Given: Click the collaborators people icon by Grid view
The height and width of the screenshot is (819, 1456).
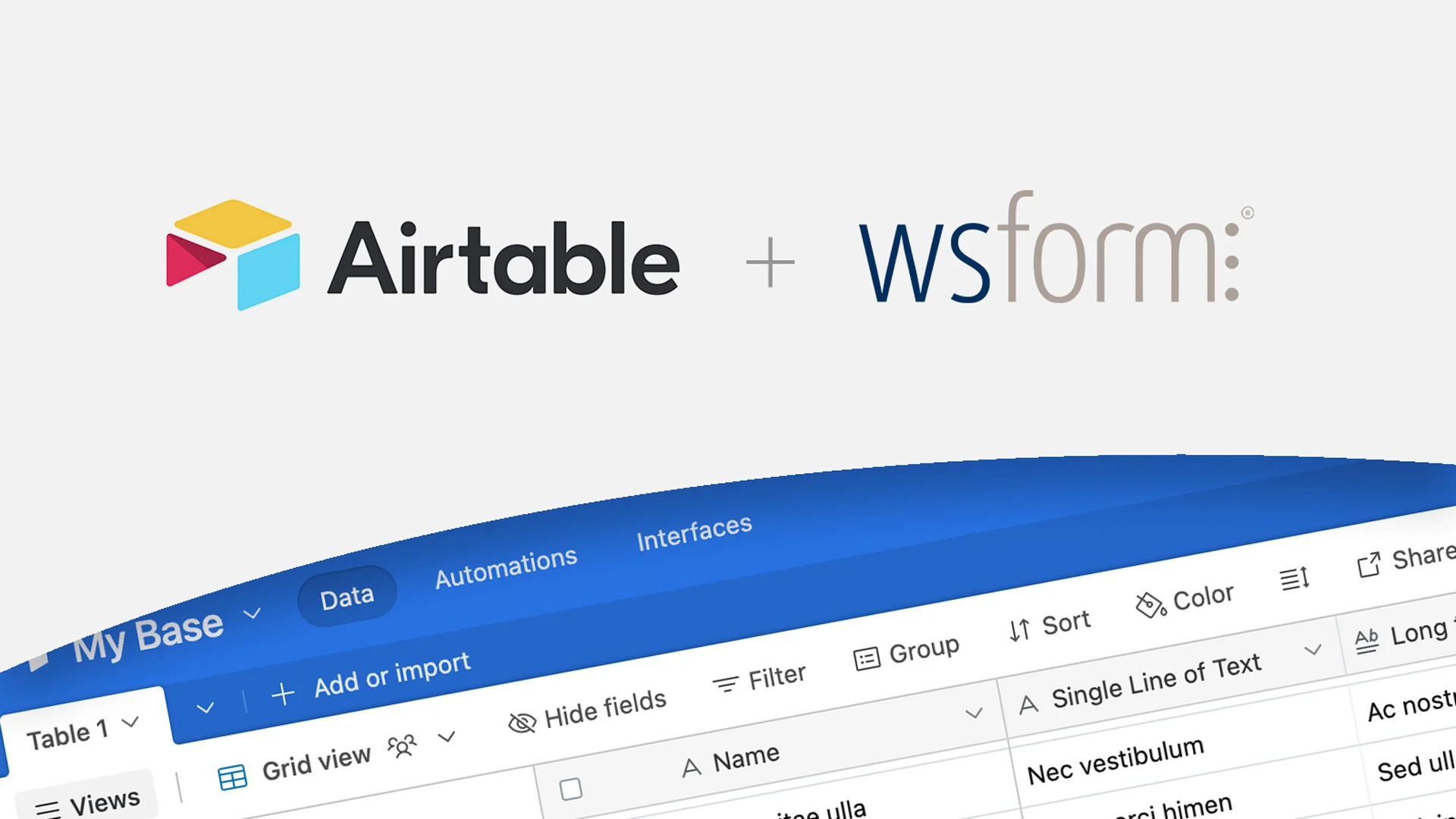Looking at the screenshot, I should [x=402, y=745].
